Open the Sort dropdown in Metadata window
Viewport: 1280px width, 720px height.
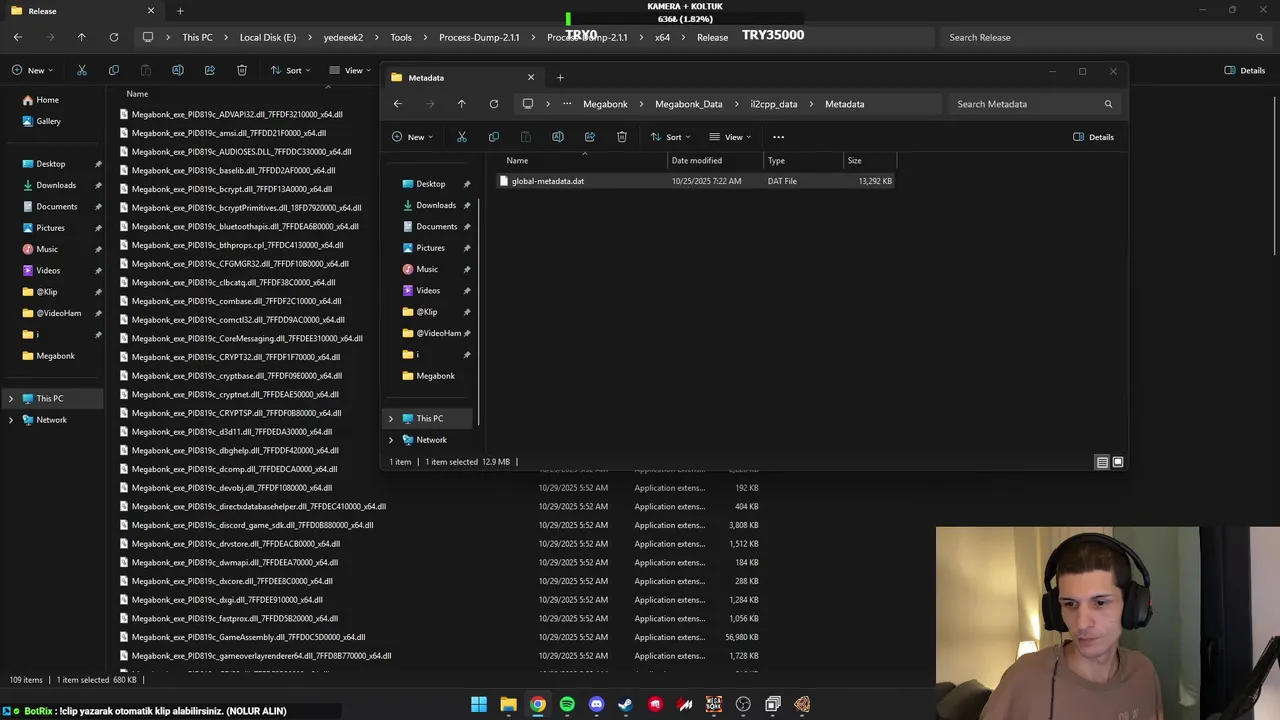[x=670, y=137]
